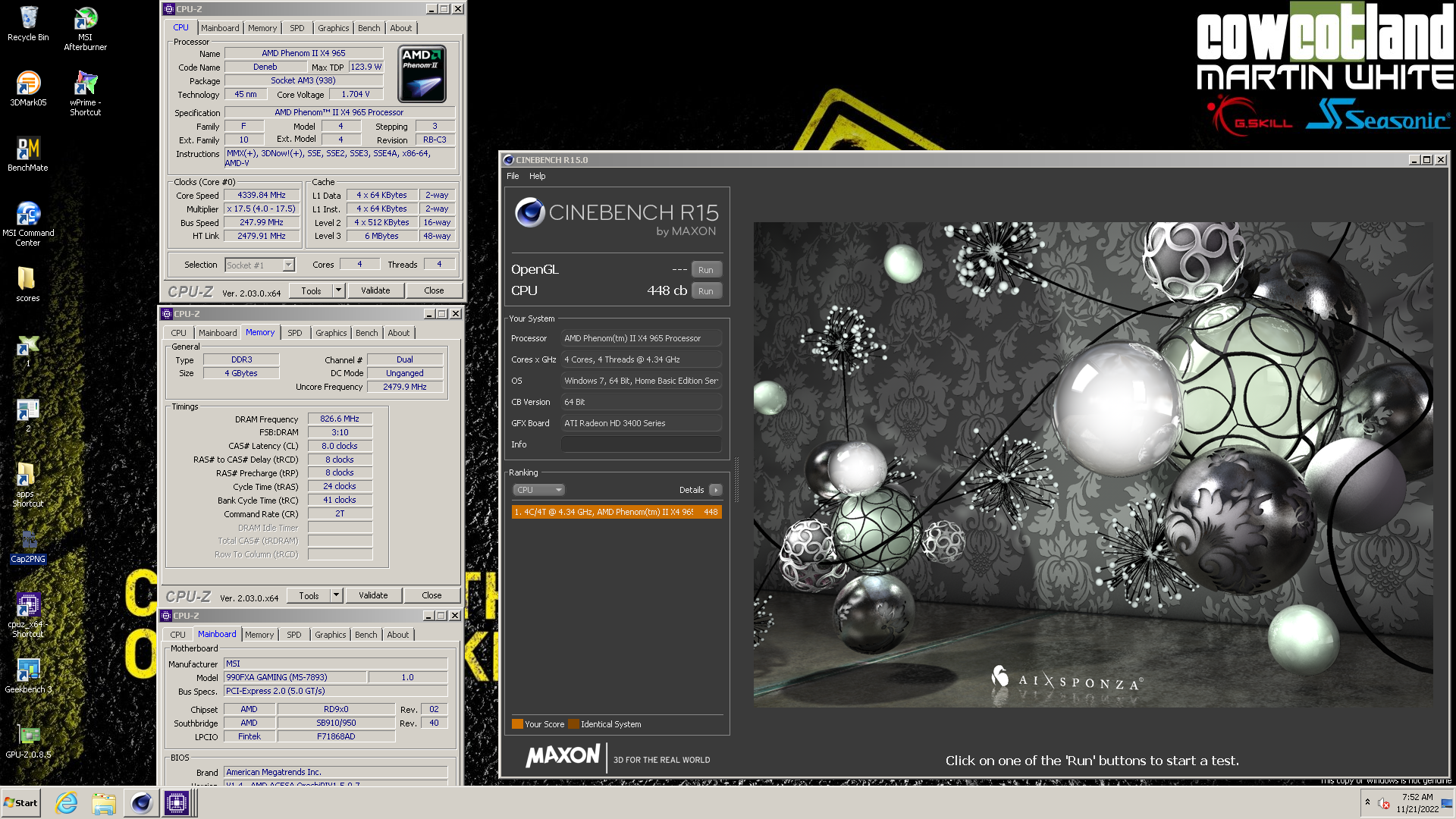Click the Your Score orange legend swatch
Image resolution: width=1456 pixels, height=819 pixels.
[517, 724]
